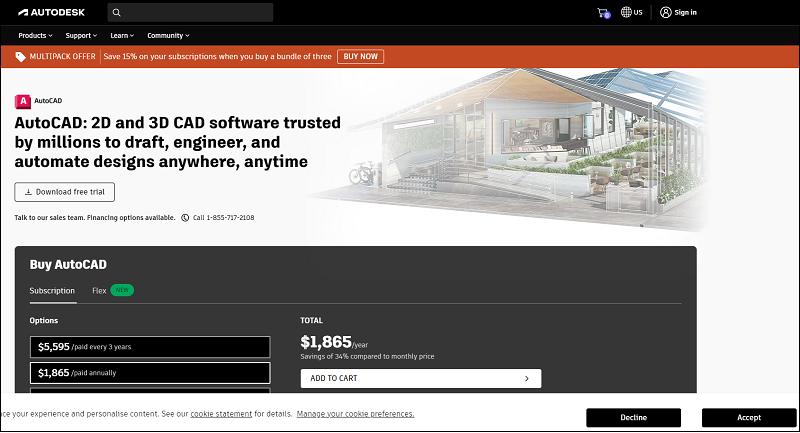
Task: Click the 'Buy AutoCAD' heading
Action: coord(68,265)
